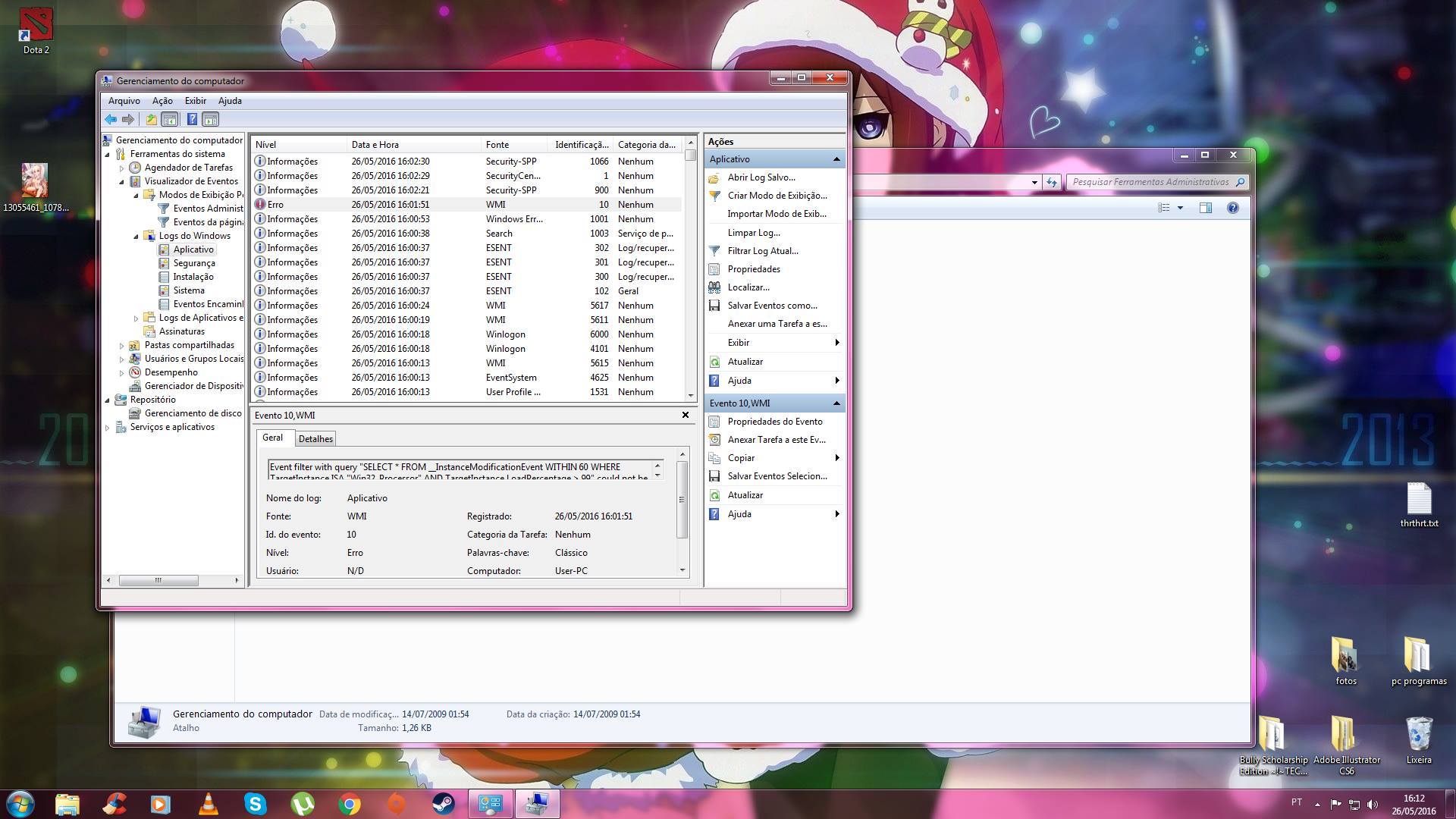Expand the Agendador de Tarefas node
The image size is (1456, 819).
point(122,168)
